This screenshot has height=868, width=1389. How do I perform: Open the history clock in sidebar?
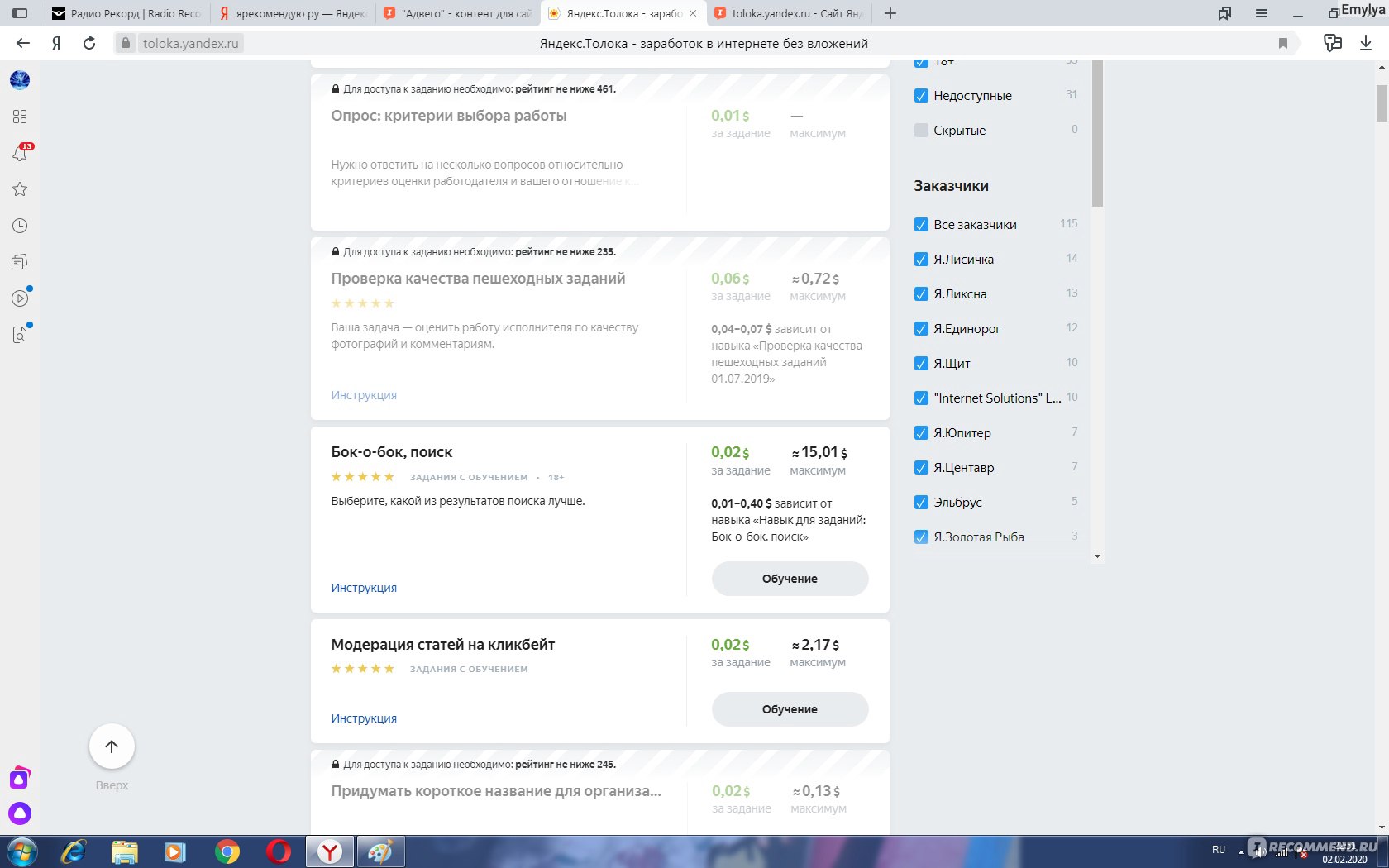[x=20, y=226]
